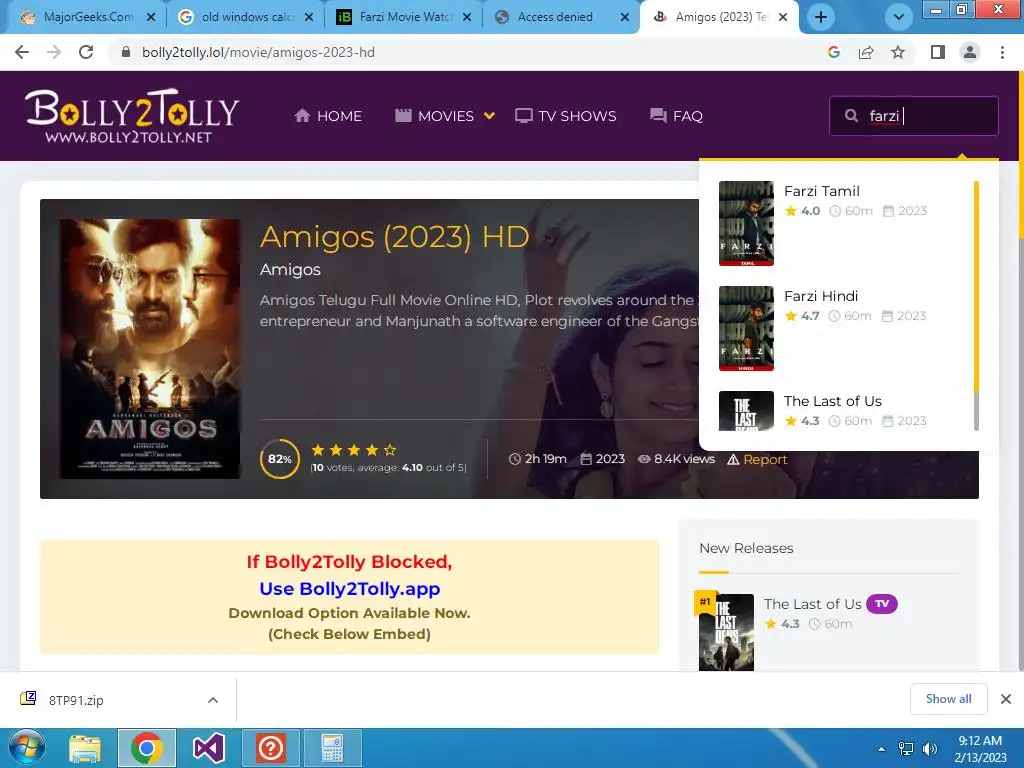Go back using browser back arrow
The height and width of the screenshot is (768, 1024).
click(x=22, y=52)
